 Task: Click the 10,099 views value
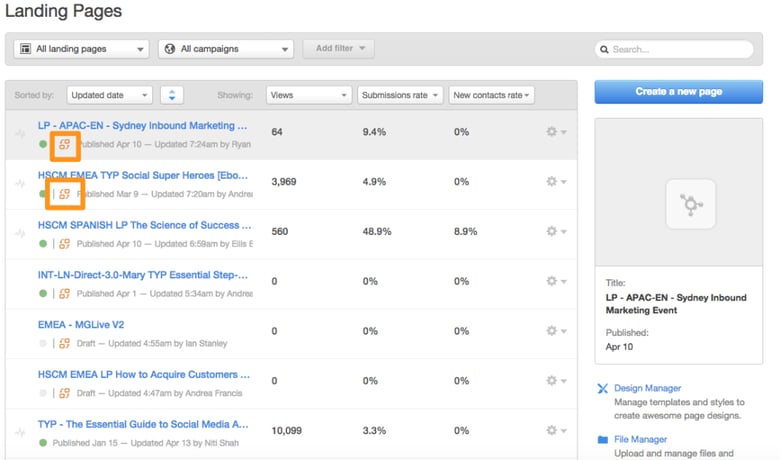coord(287,430)
